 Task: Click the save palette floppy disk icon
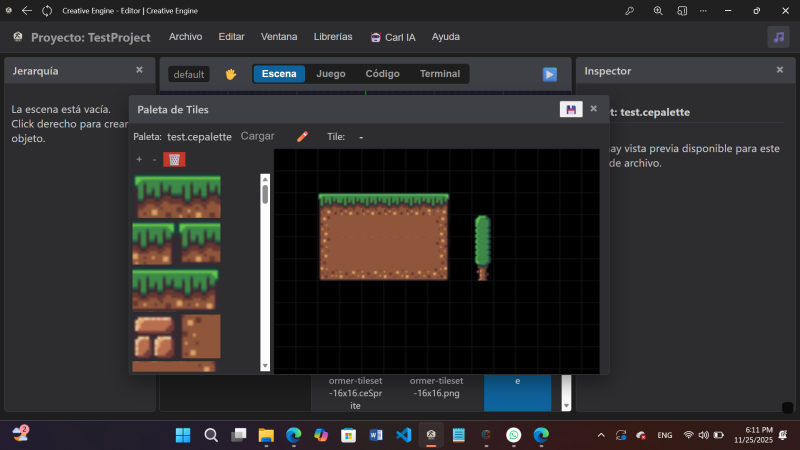coord(570,109)
